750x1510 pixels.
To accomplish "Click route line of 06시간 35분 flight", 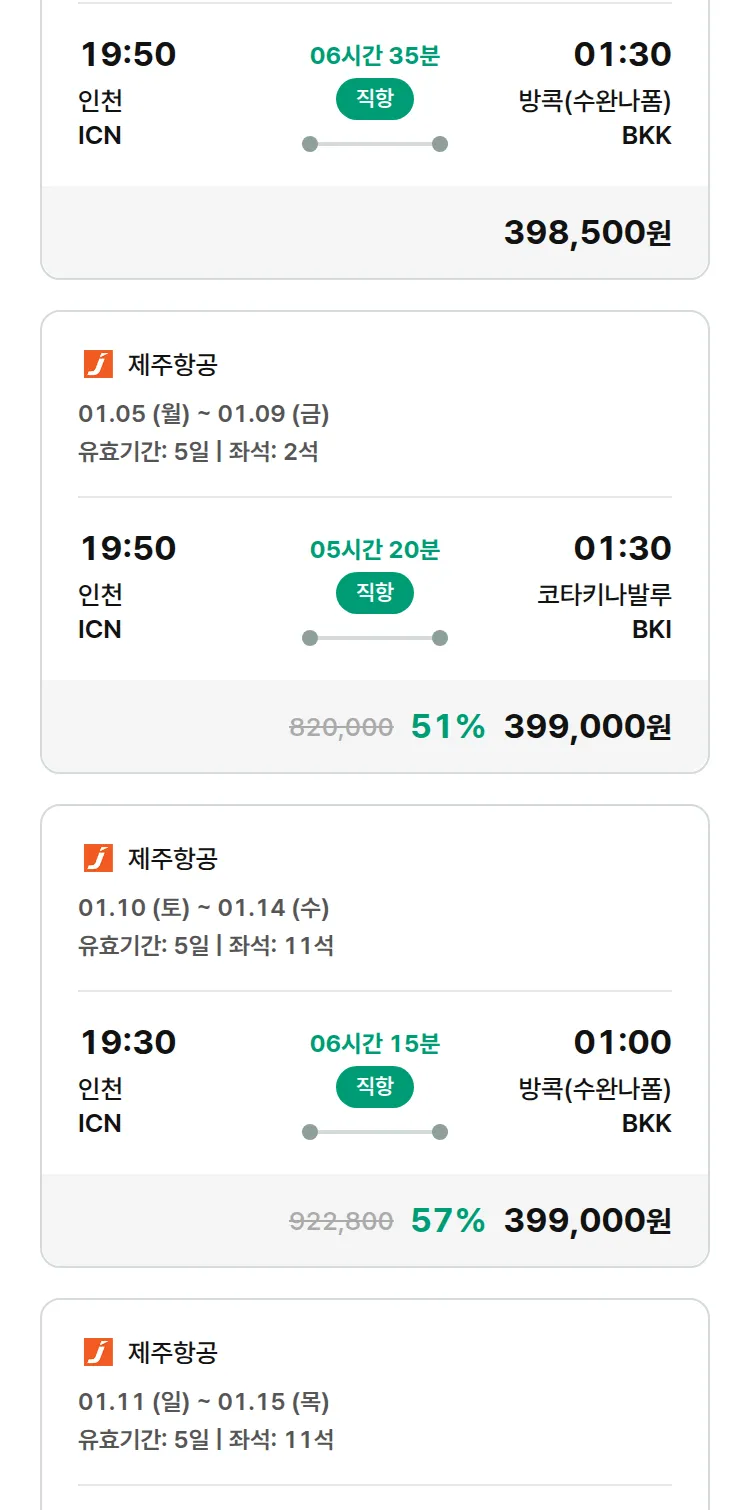I will coord(375,144).
